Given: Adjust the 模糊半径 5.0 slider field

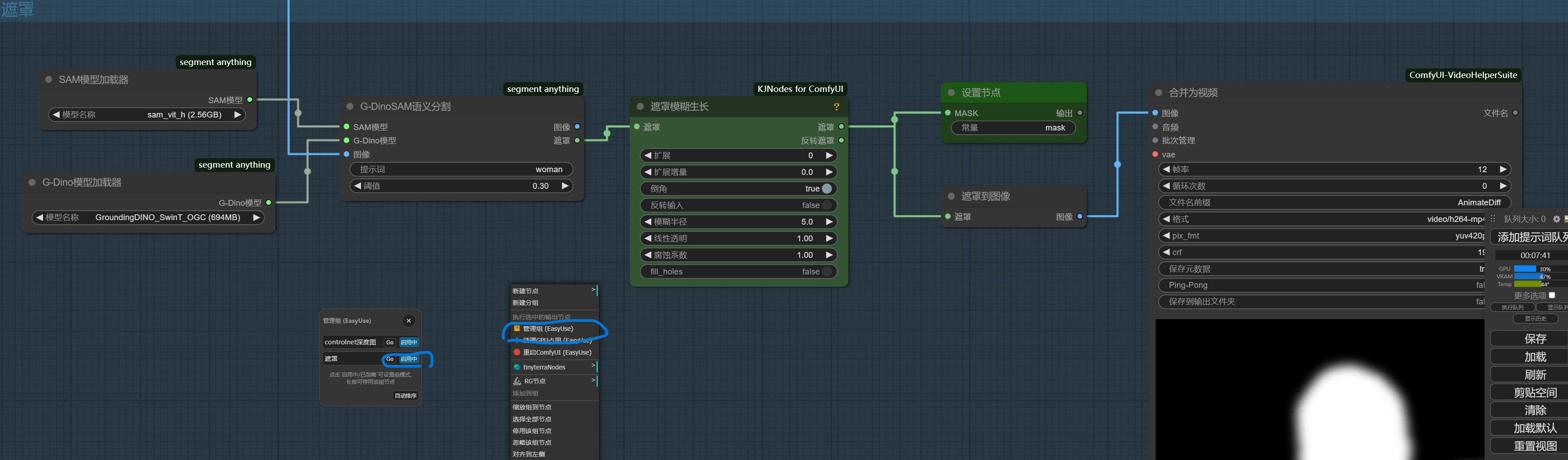Looking at the screenshot, I should (x=738, y=222).
